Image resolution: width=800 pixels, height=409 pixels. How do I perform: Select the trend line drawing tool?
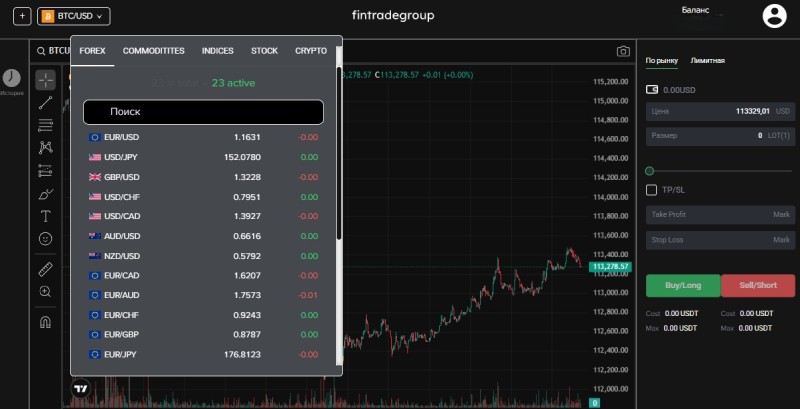(x=45, y=103)
